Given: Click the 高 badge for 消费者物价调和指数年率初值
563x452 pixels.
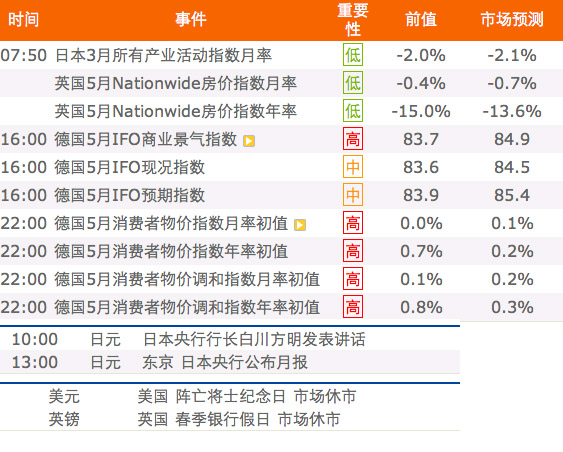Looking at the screenshot, I should click(x=353, y=307).
